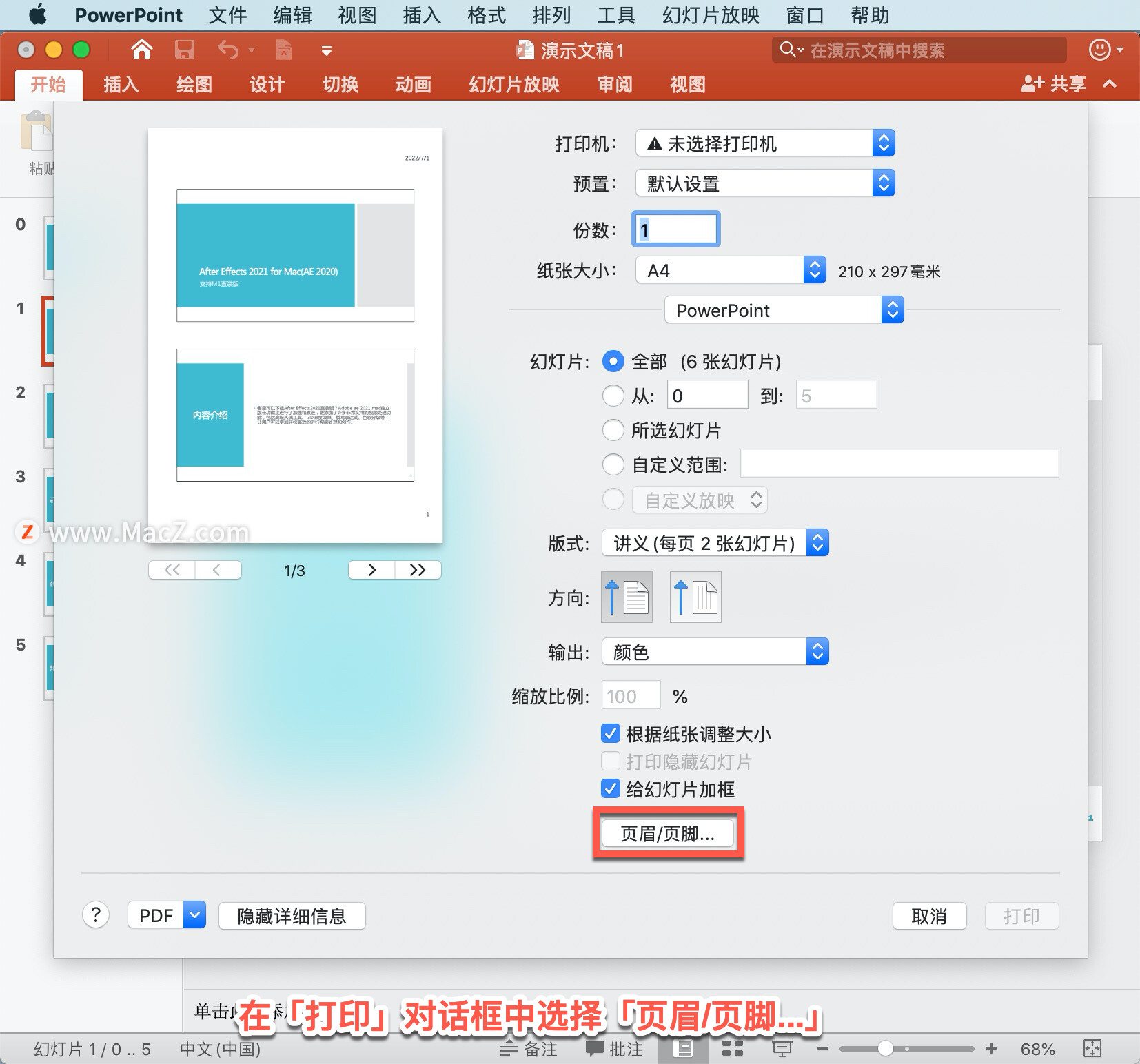Image resolution: width=1140 pixels, height=1064 pixels.
Task: Open the presets dropdown
Action: coord(765,183)
